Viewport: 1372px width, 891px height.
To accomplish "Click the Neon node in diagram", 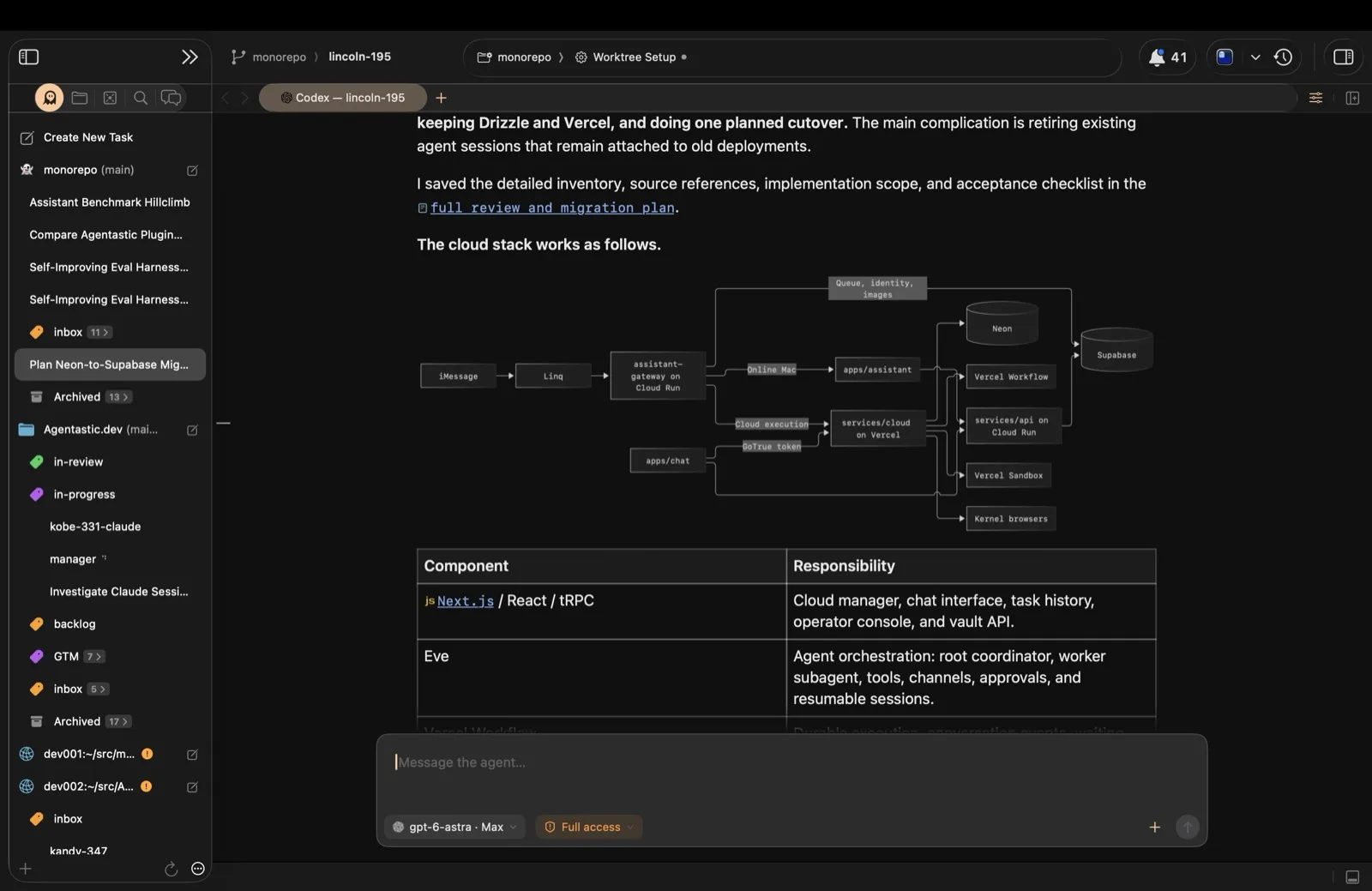I will (1002, 323).
